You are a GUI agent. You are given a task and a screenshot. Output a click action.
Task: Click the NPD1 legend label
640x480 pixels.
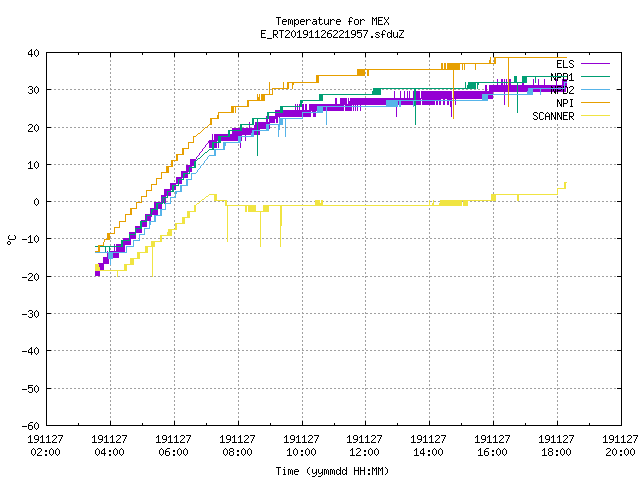coord(562,77)
